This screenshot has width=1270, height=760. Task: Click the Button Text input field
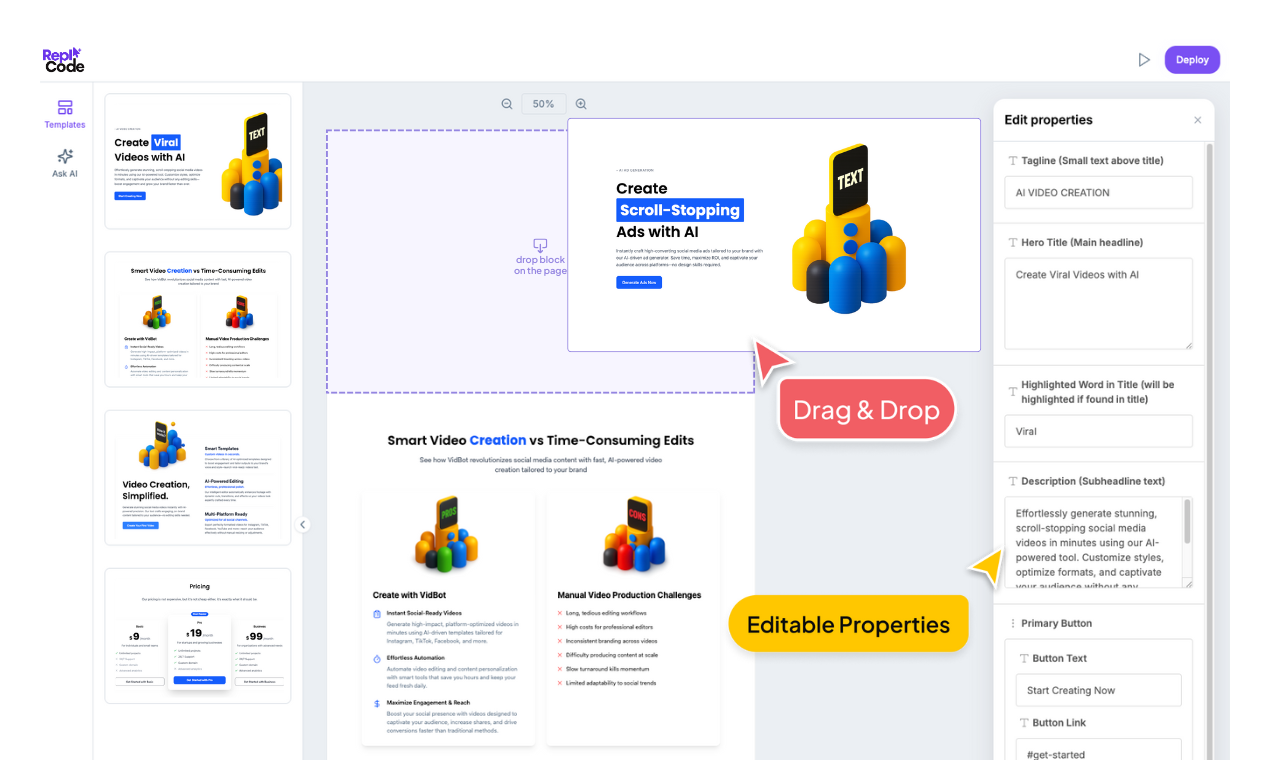(x=1098, y=690)
